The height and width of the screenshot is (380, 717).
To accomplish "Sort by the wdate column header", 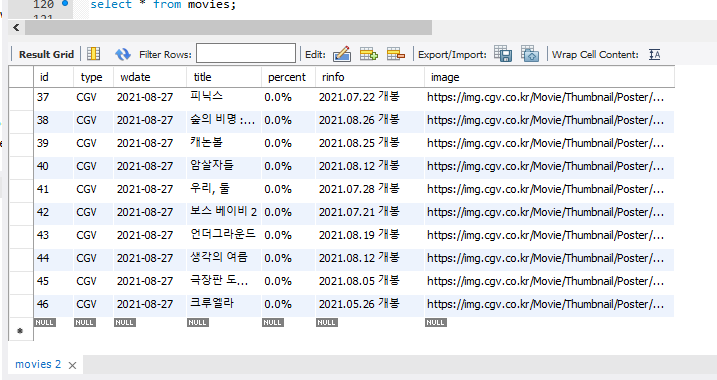I will click(x=150, y=77).
